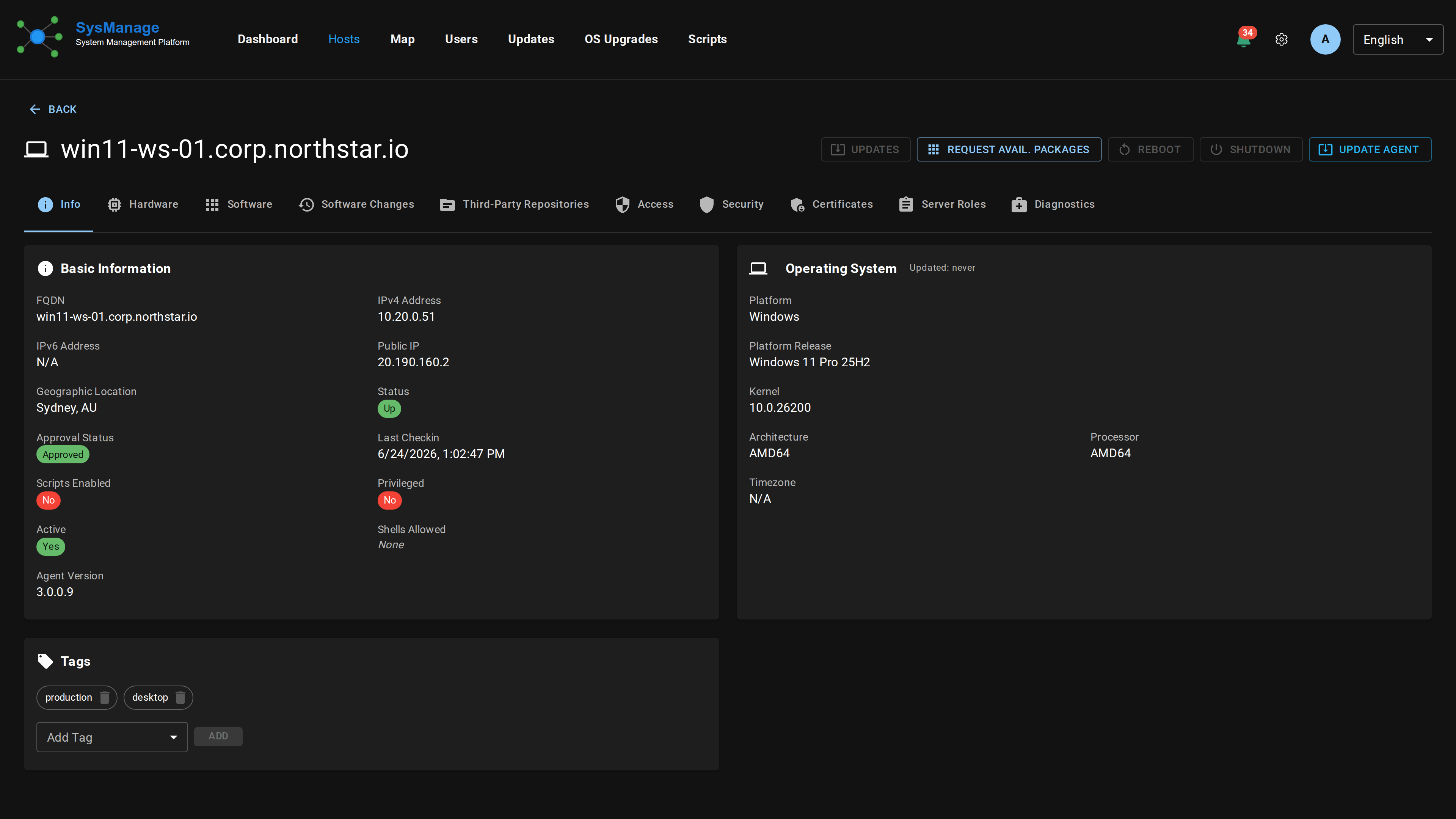Image resolution: width=1456 pixels, height=819 pixels.
Task: Switch to the Hardware tab
Action: point(143,205)
